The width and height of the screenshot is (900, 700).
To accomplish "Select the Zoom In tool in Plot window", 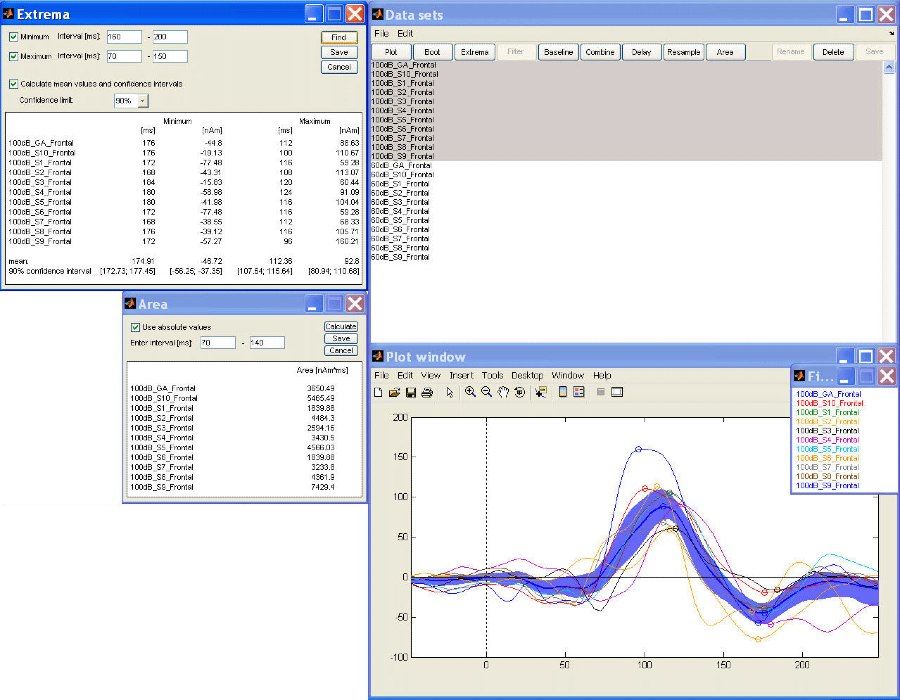I will pos(470,392).
